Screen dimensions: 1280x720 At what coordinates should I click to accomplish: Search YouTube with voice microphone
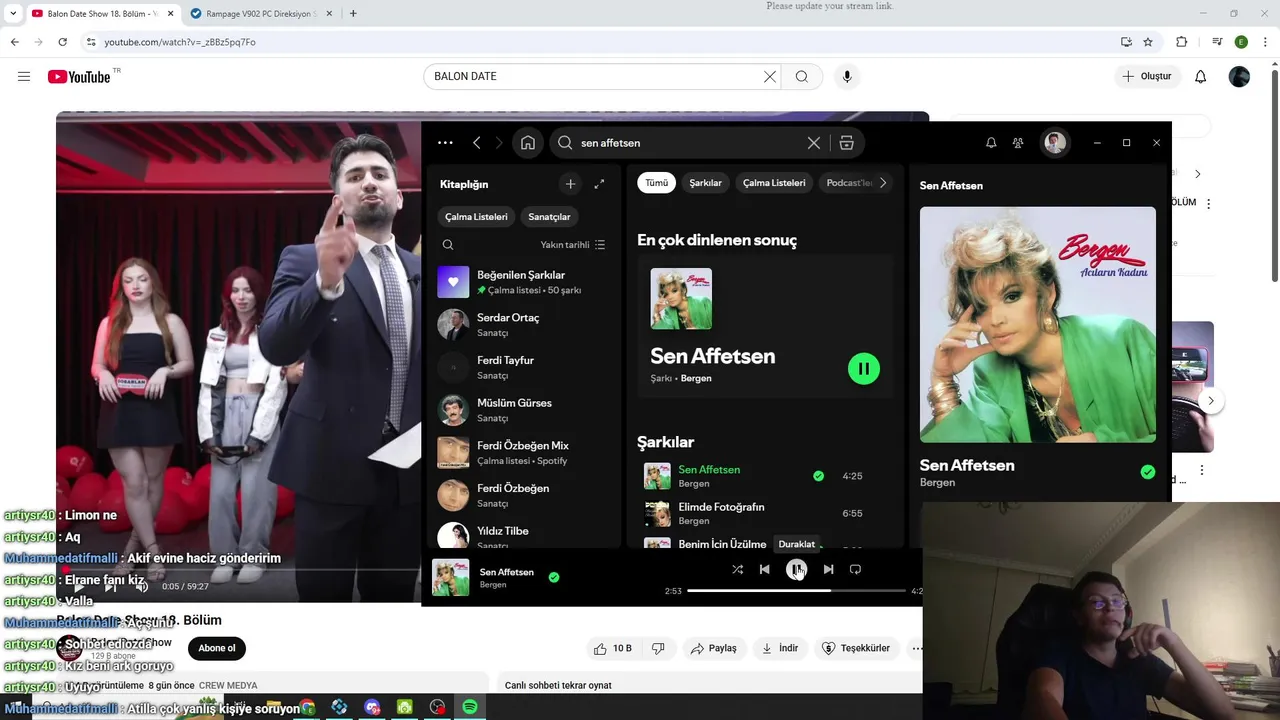click(847, 76)
